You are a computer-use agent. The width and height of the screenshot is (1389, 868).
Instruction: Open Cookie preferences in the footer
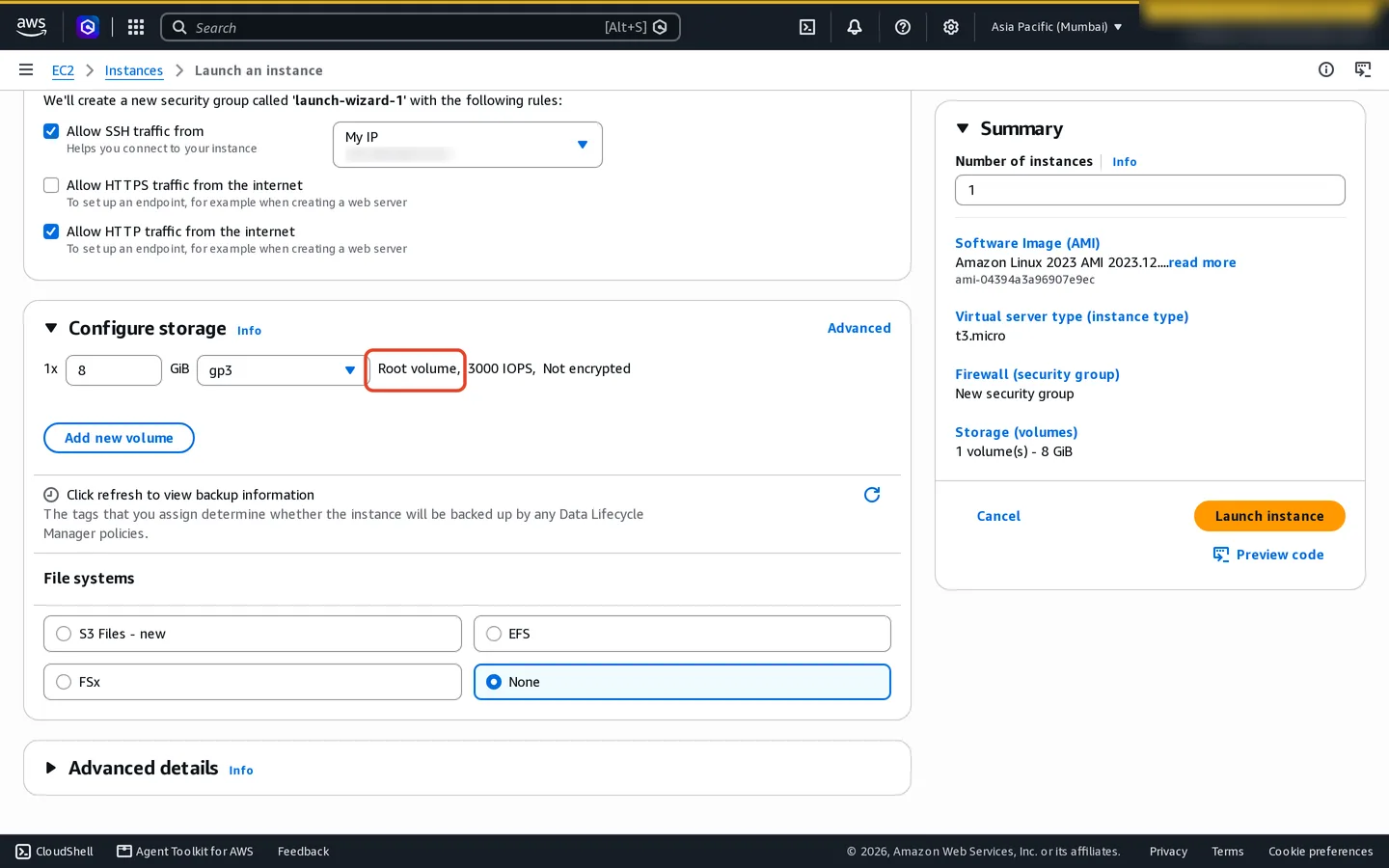[x=1321, y=852]
